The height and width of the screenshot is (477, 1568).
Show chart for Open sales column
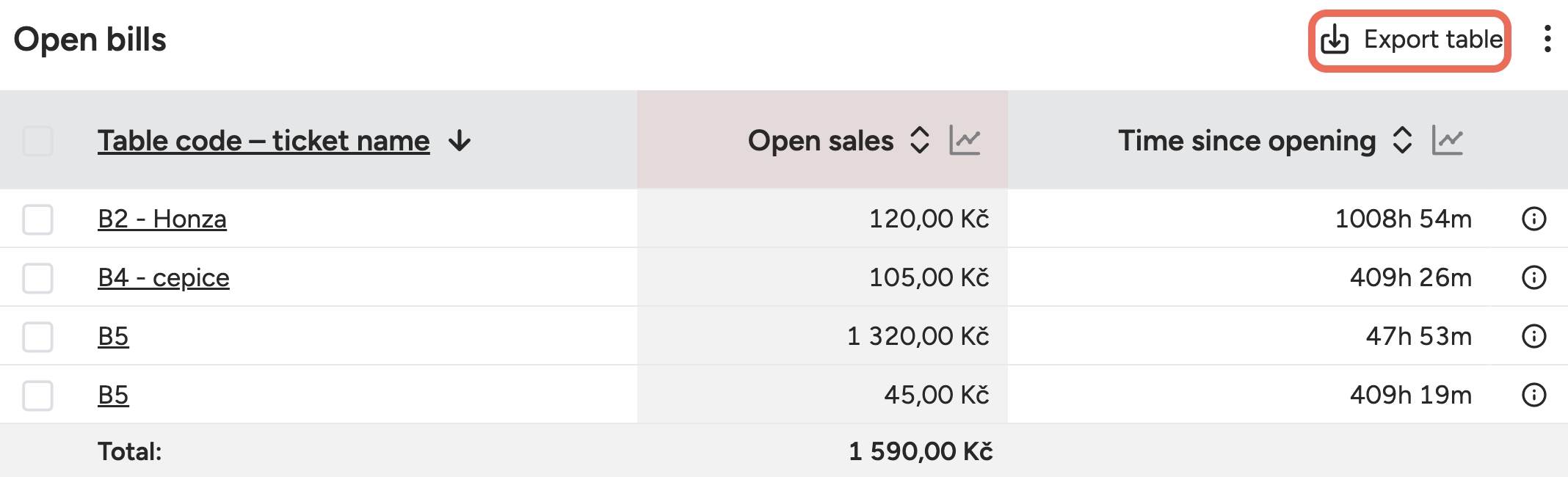[965, 140]
